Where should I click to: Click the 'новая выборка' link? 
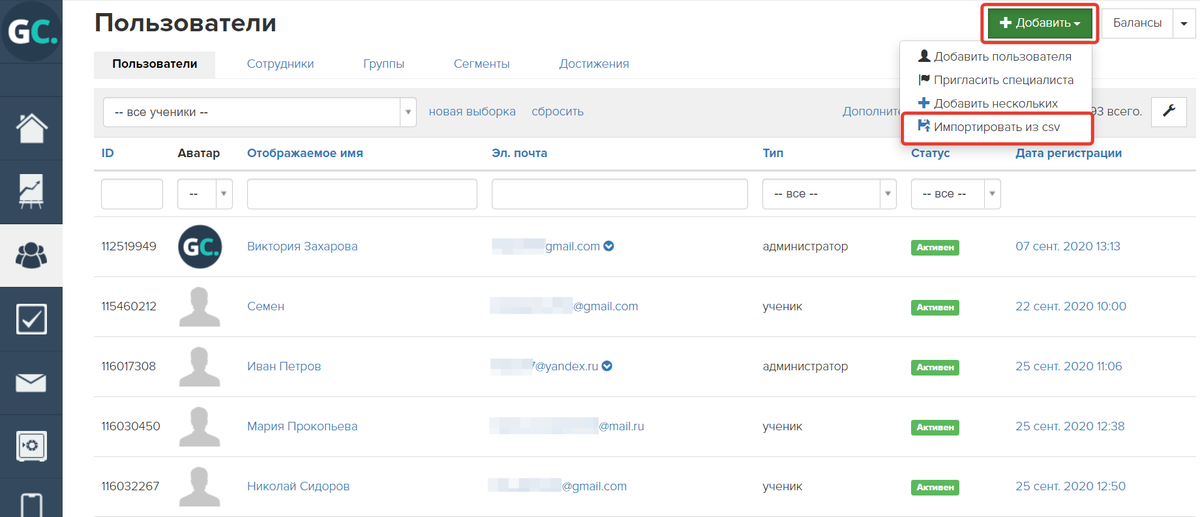[472, 112]
